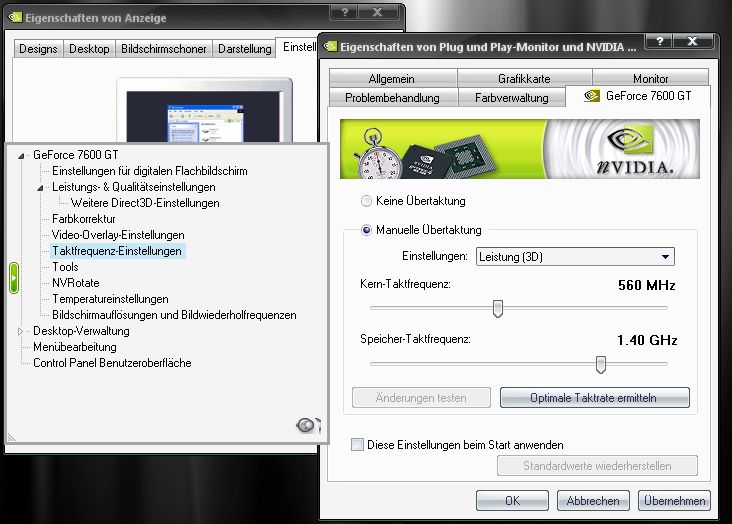The height and width of the screenshot is (524, 732).
Task: Select the Farbkorrektur tree item
Action: 84,219
